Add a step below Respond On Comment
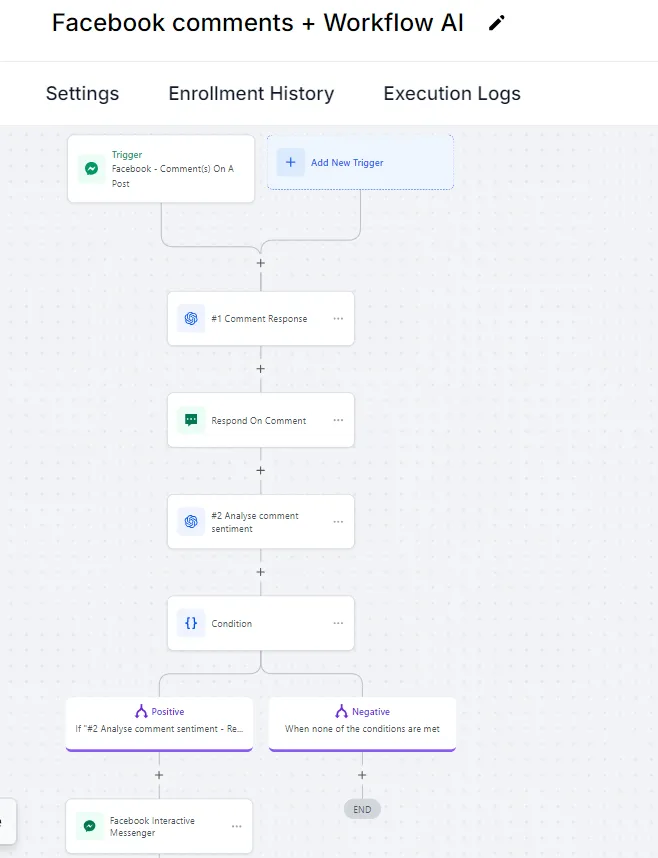Image resolution: width=658 pixels, height=858 pixels. tap(261, 470)
